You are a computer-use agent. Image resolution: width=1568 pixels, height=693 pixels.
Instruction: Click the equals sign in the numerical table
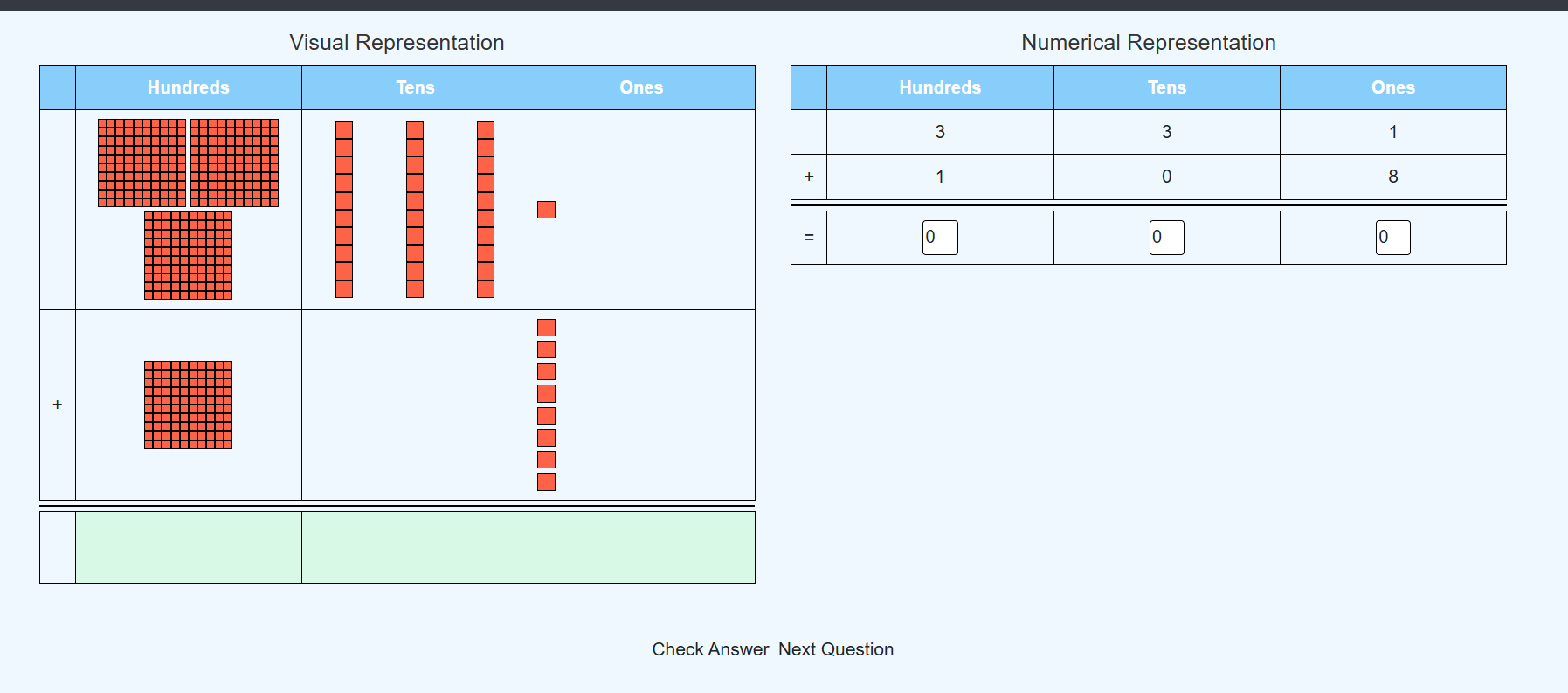tap(808, 237)
